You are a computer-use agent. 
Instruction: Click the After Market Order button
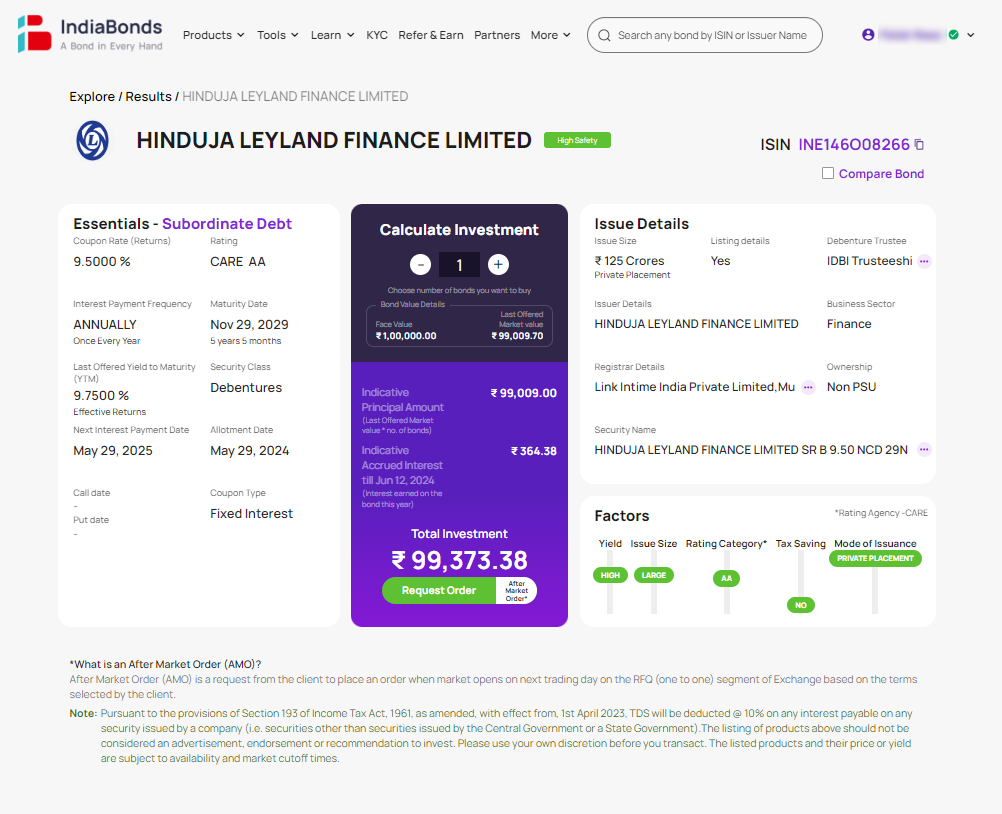[x=516, y=590]
